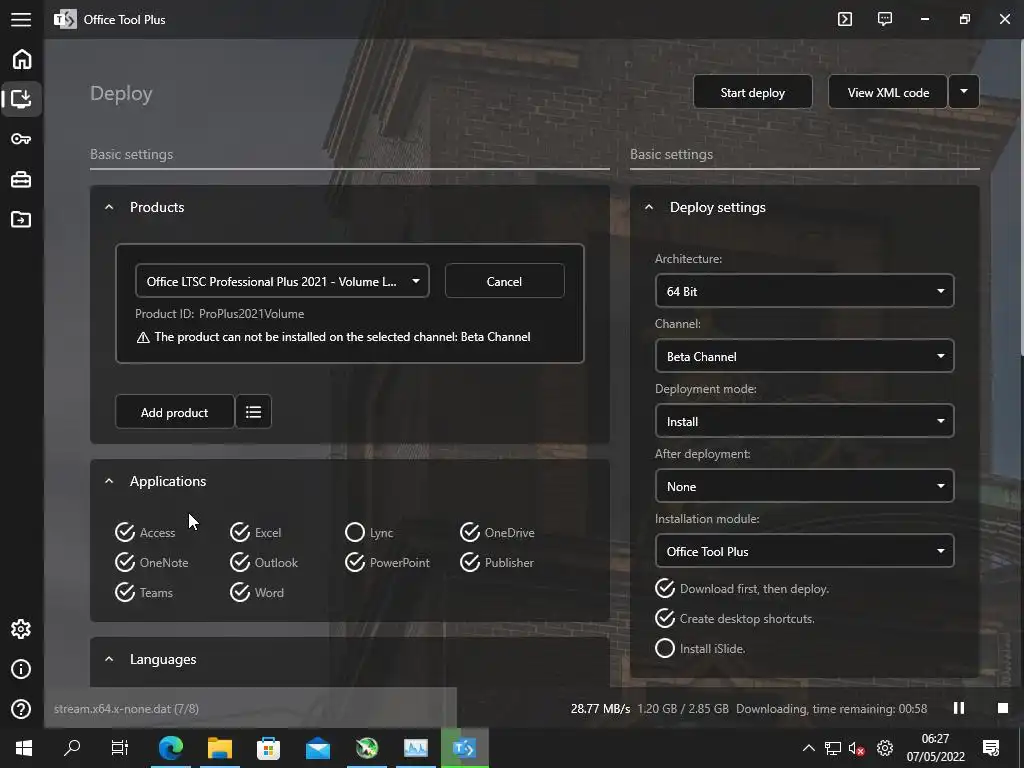Open taskbar Search

[x=72, y=748]
